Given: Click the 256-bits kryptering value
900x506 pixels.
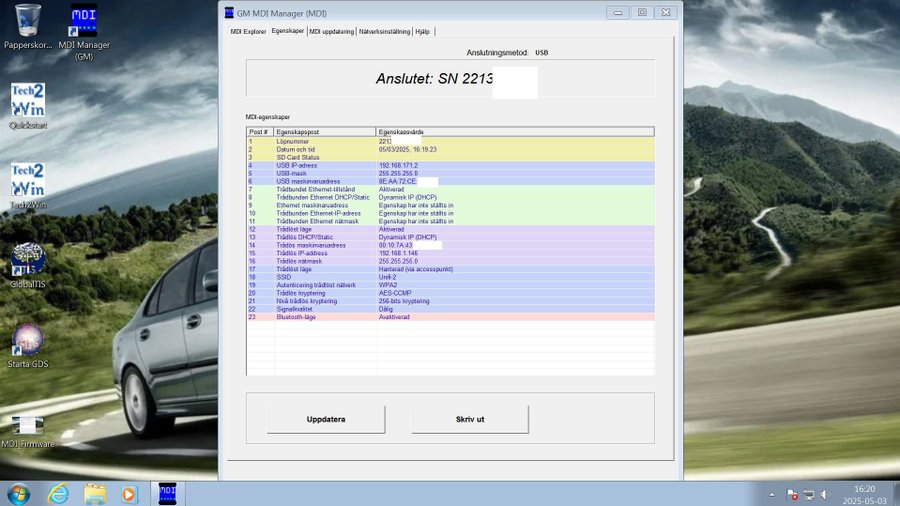Looking at the screenshot, I should tap(404, 301).
